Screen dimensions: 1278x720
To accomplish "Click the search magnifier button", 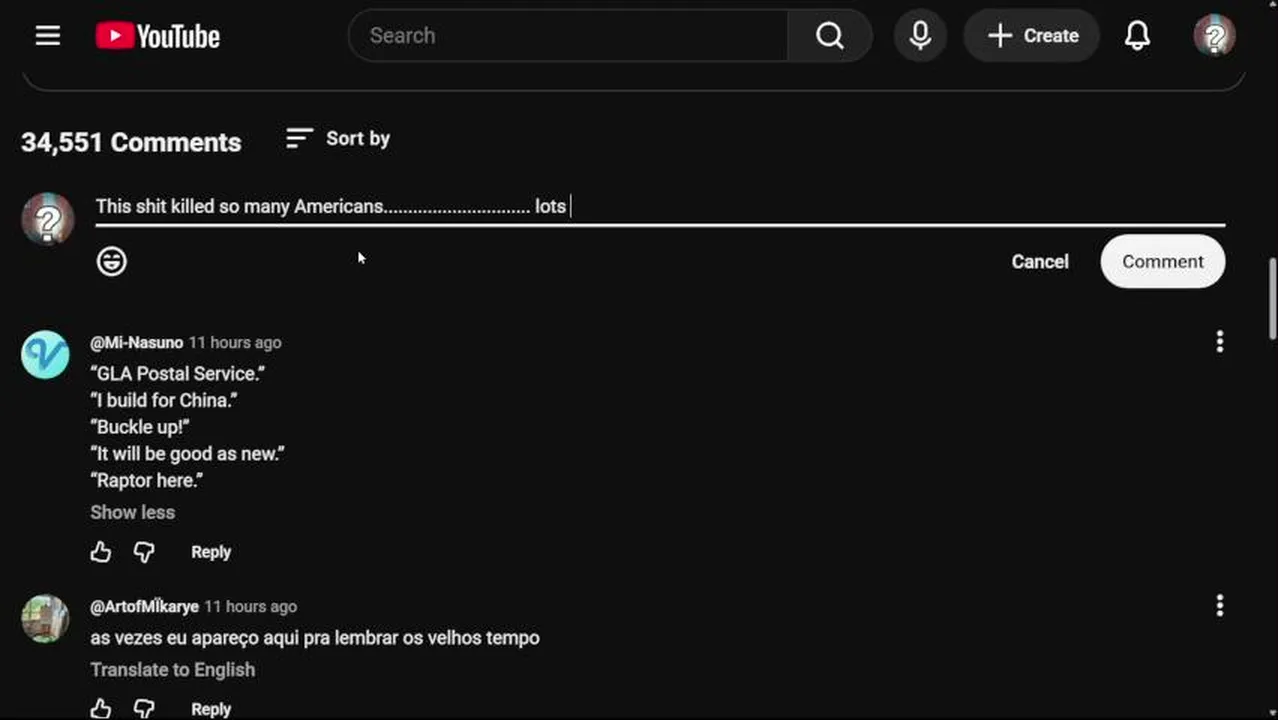I will [x=830, y=36].
